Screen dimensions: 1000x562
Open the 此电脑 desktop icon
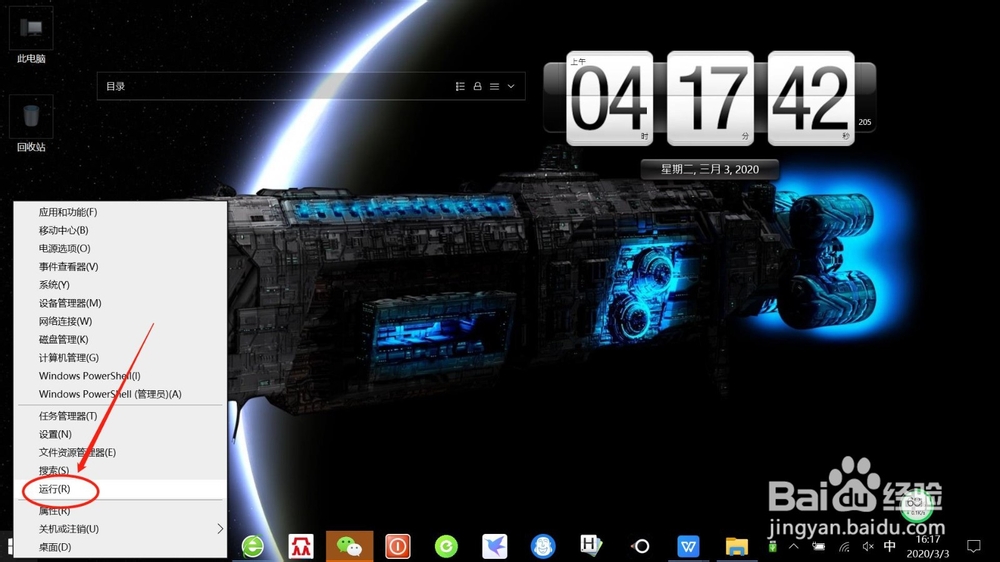click(31, 36)
